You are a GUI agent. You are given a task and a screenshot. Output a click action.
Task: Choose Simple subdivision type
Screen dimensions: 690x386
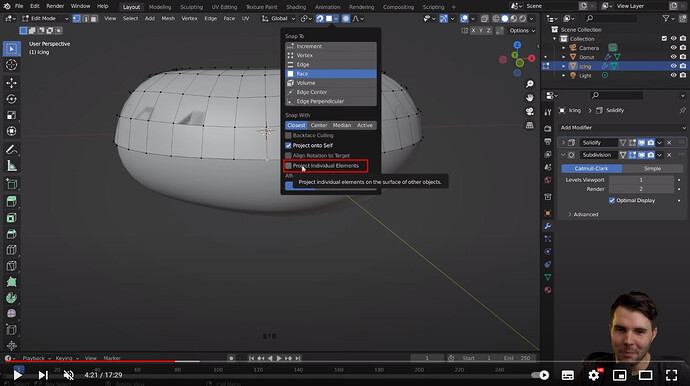coord(652,169)
